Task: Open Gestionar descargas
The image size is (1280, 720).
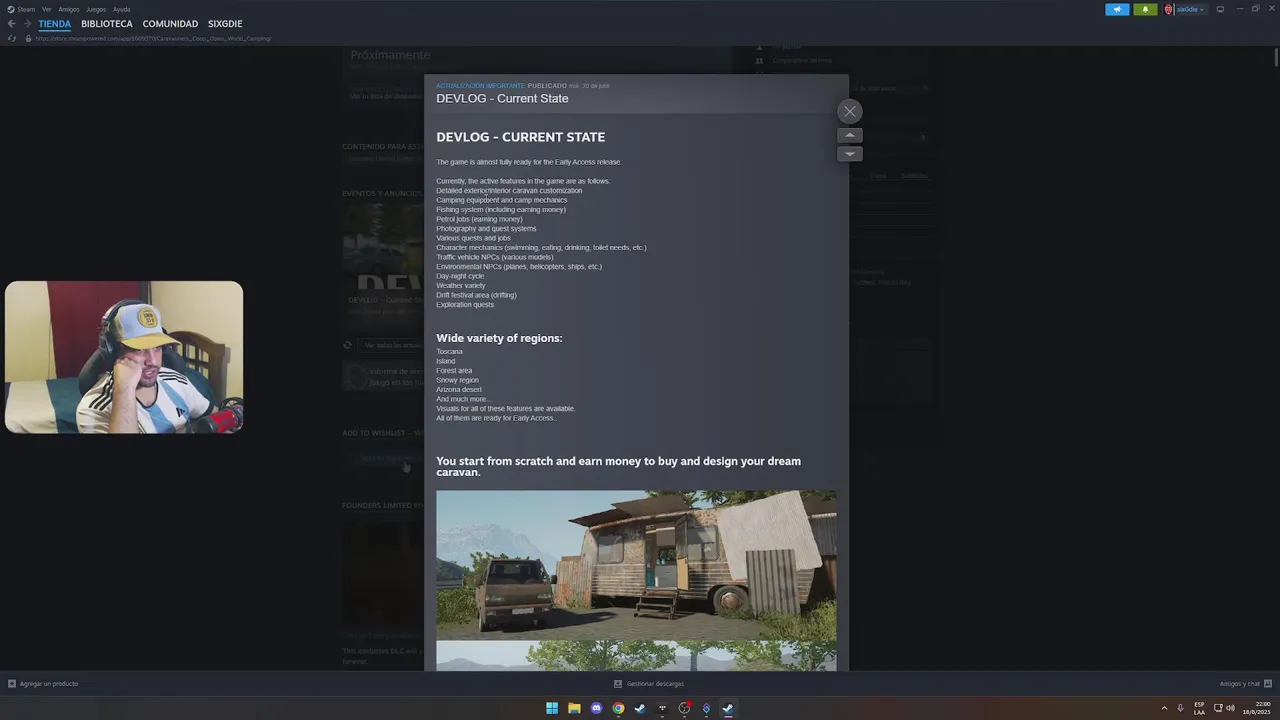Action: click(649, 684)
